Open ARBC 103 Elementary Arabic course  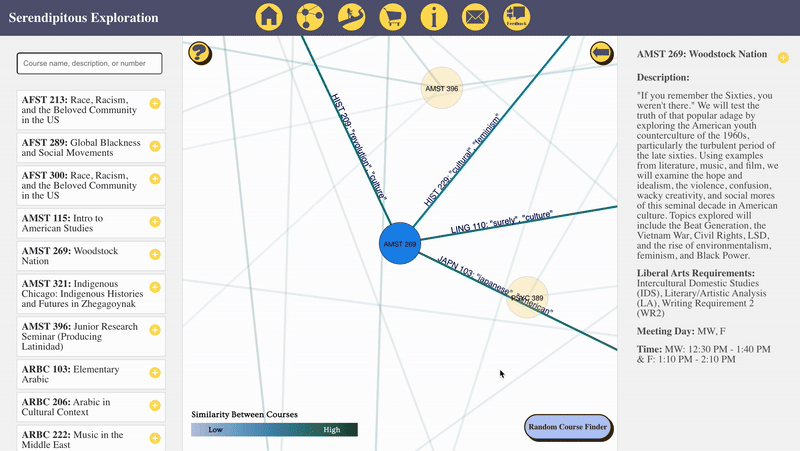coord(91,374)
